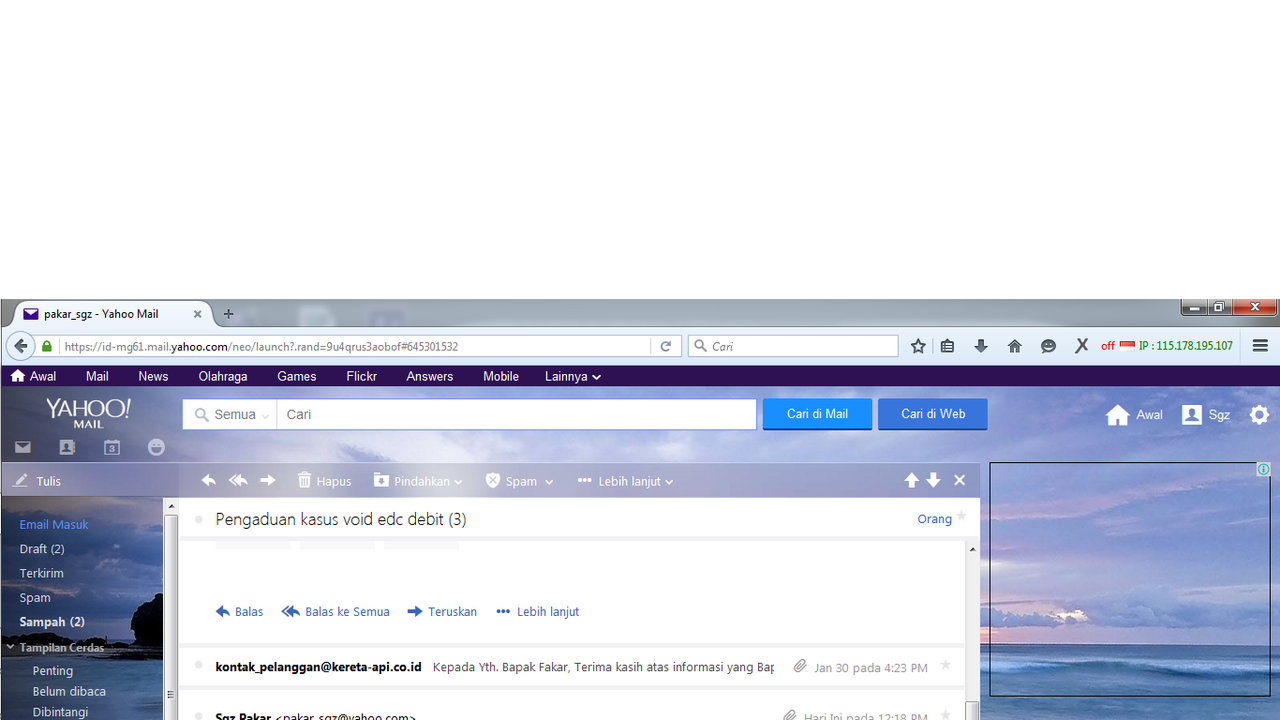Open the contacts icon under Yahoo logo

pyautogui.click(x=67, y=447)
